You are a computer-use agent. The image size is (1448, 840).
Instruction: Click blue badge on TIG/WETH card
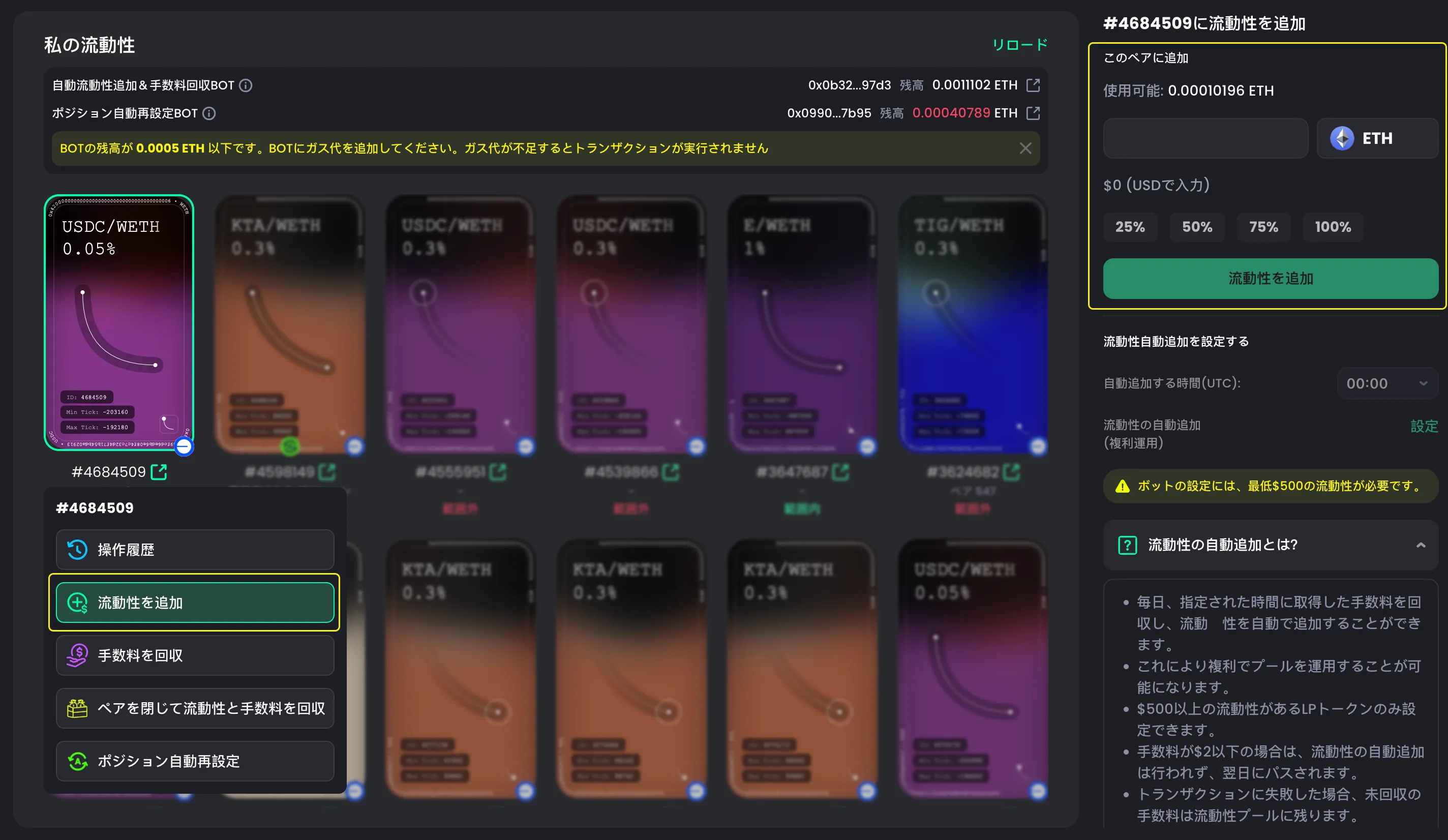click(1038, 446)
